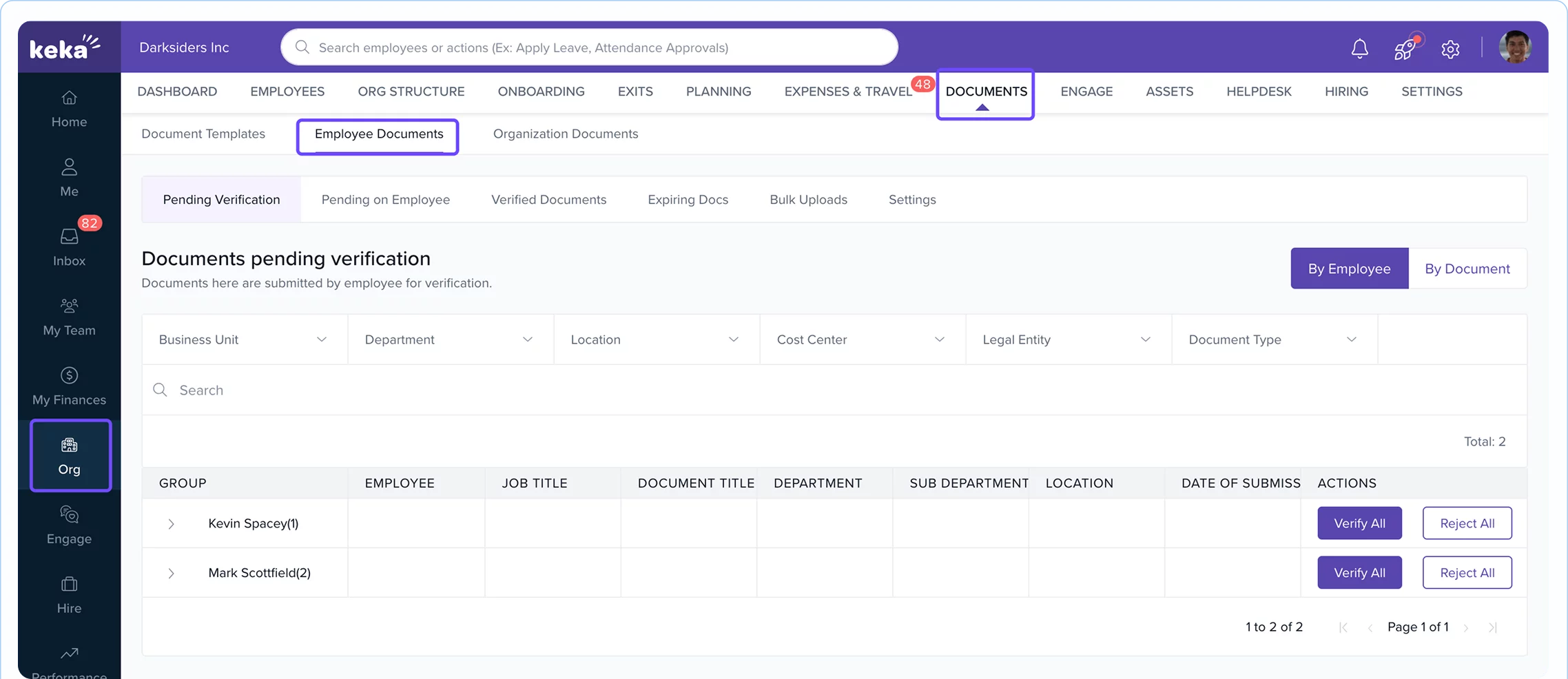
Task: Click Reject All for Mark Scottfield
Action: pos(1467,573)
